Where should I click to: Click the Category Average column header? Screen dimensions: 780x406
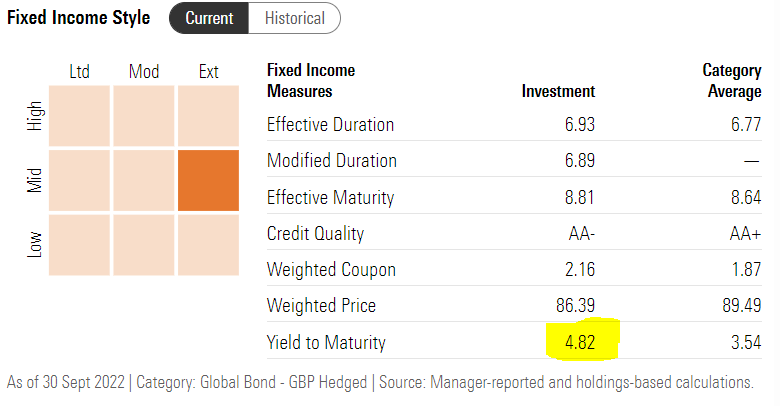[x=731, y=81]
